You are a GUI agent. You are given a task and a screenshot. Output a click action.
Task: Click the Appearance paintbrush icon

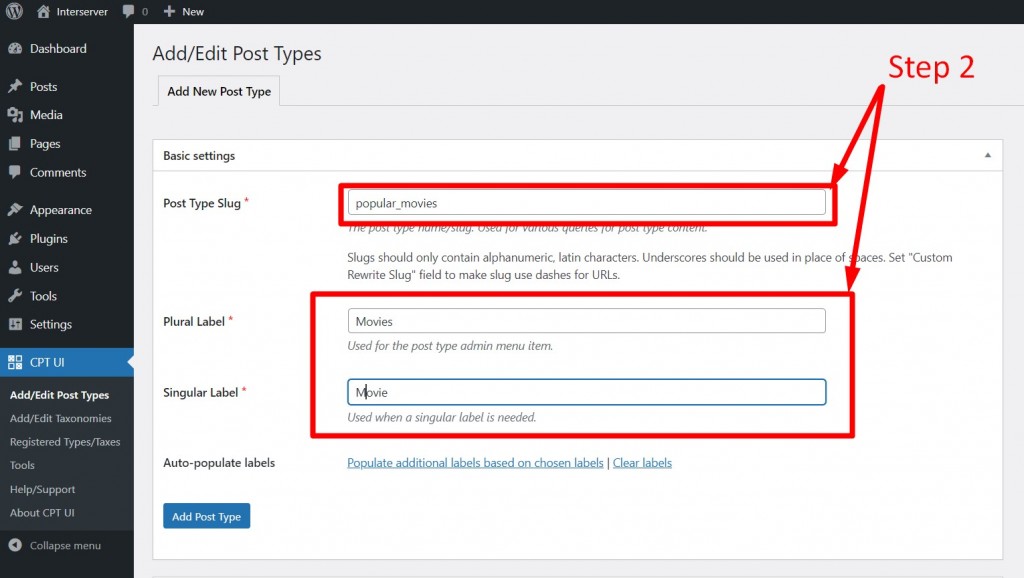pyautogui.click(x=15, y=210)
